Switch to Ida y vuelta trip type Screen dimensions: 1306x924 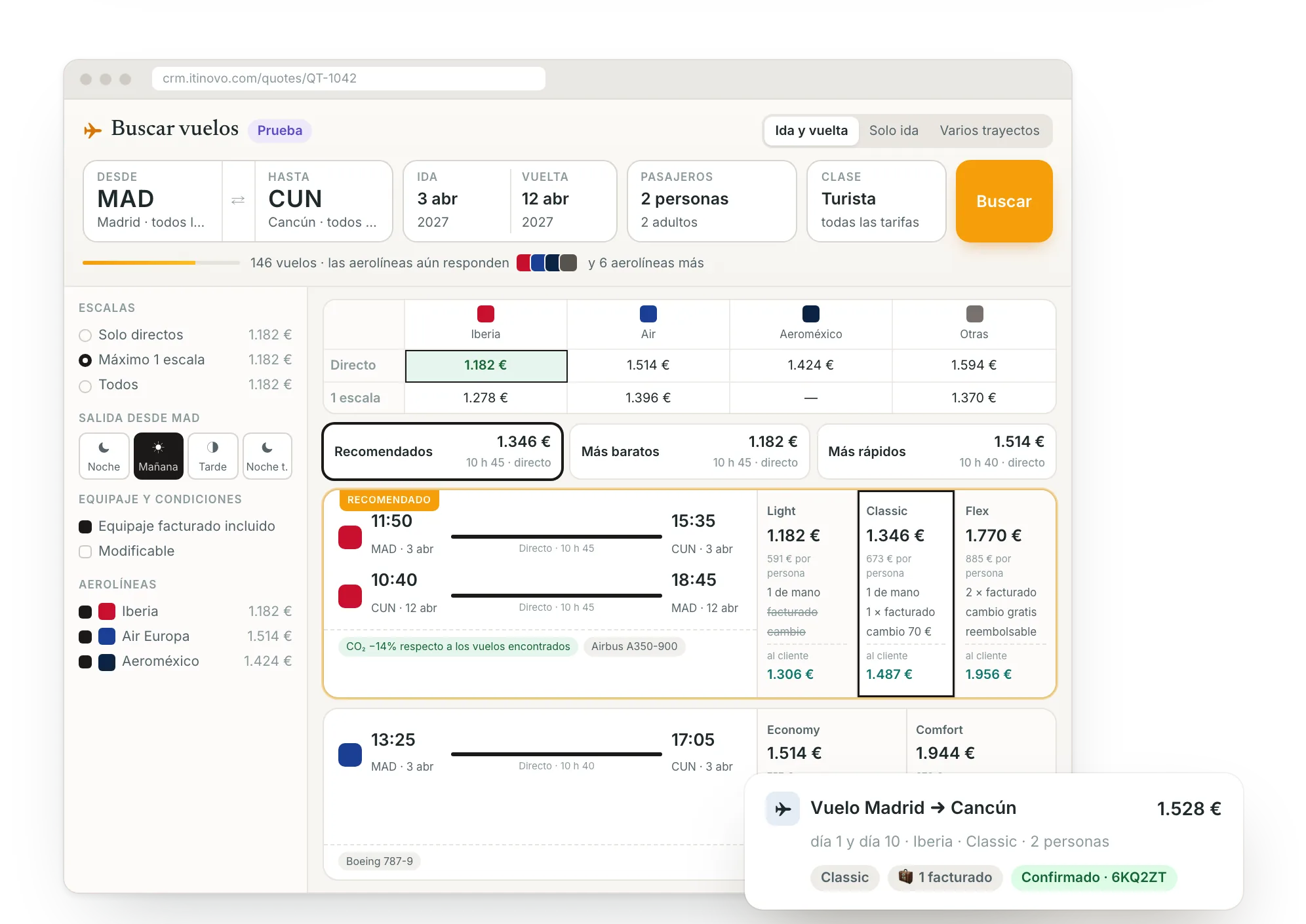[x=812, y=130]
